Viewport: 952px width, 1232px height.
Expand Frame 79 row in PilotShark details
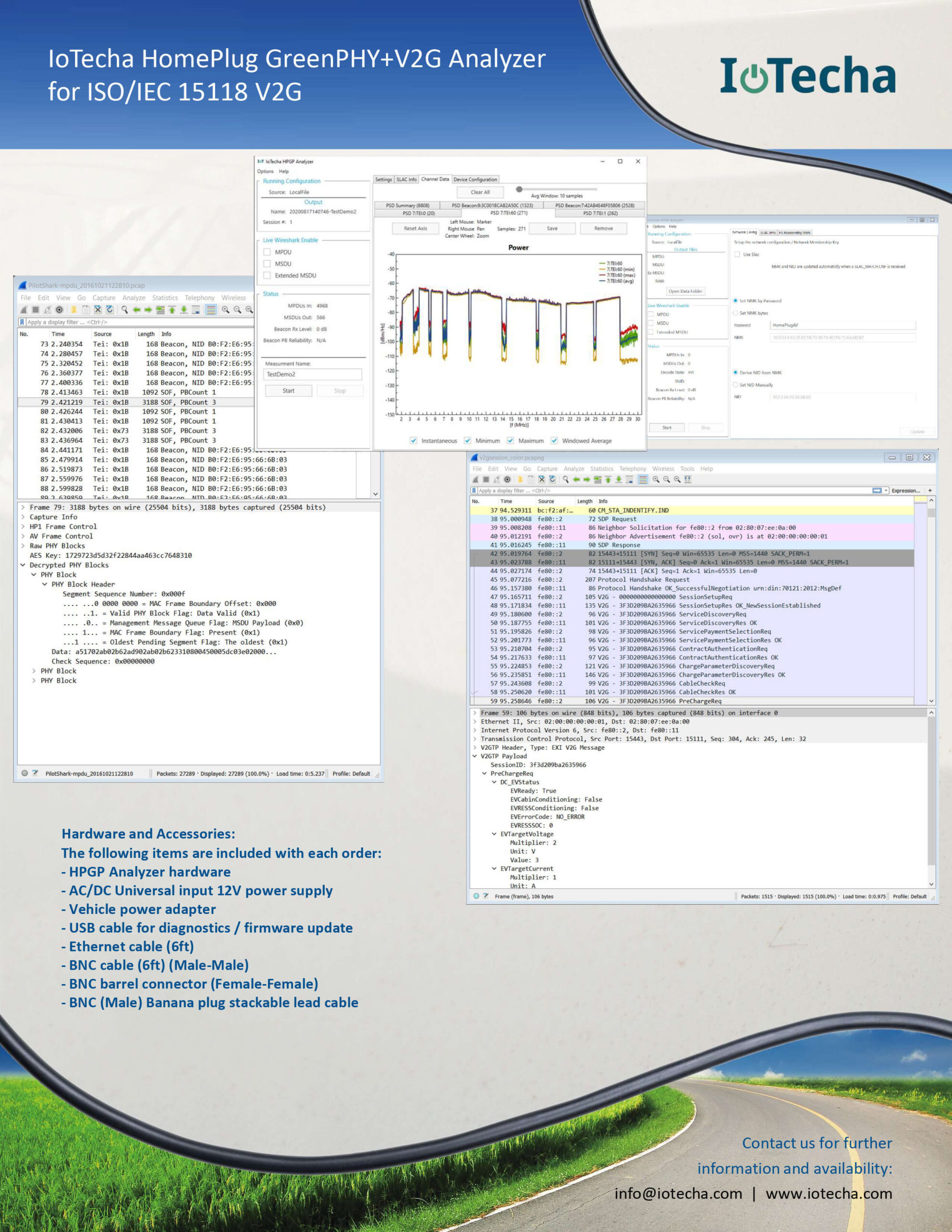(x=23, y=507)
